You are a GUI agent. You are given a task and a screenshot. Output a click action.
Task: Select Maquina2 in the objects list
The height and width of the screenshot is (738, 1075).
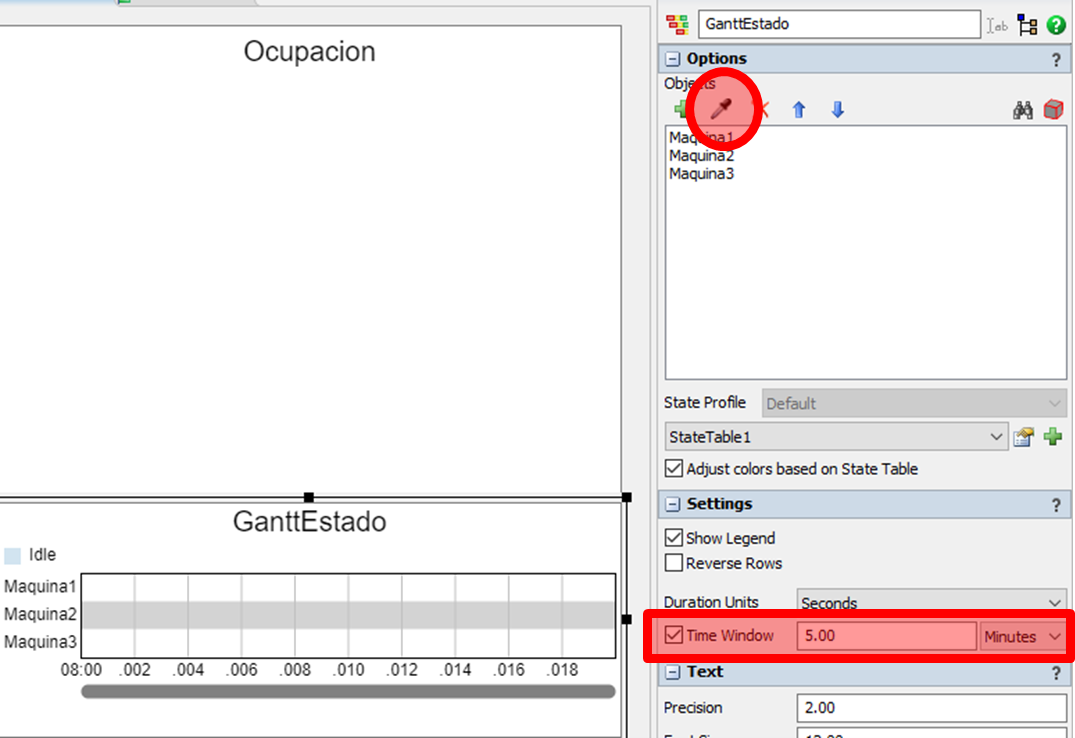(701, 156)
